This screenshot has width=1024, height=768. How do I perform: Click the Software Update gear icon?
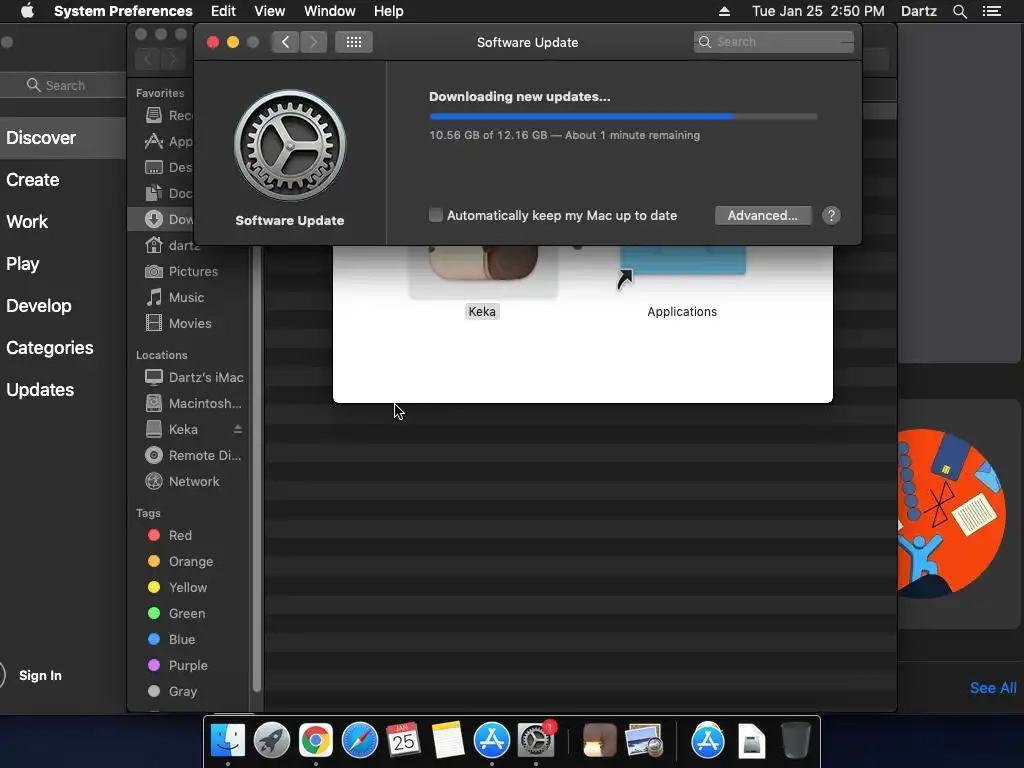click(x=290, y=145)
